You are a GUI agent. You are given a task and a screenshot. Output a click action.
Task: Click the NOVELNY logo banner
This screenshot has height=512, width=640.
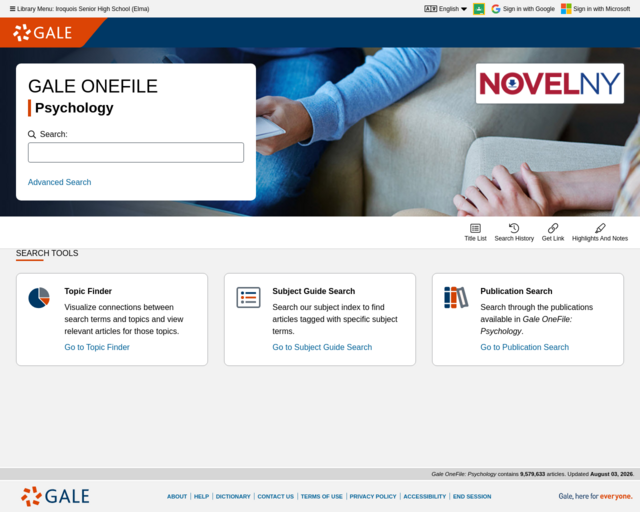(x=550, y=83)
